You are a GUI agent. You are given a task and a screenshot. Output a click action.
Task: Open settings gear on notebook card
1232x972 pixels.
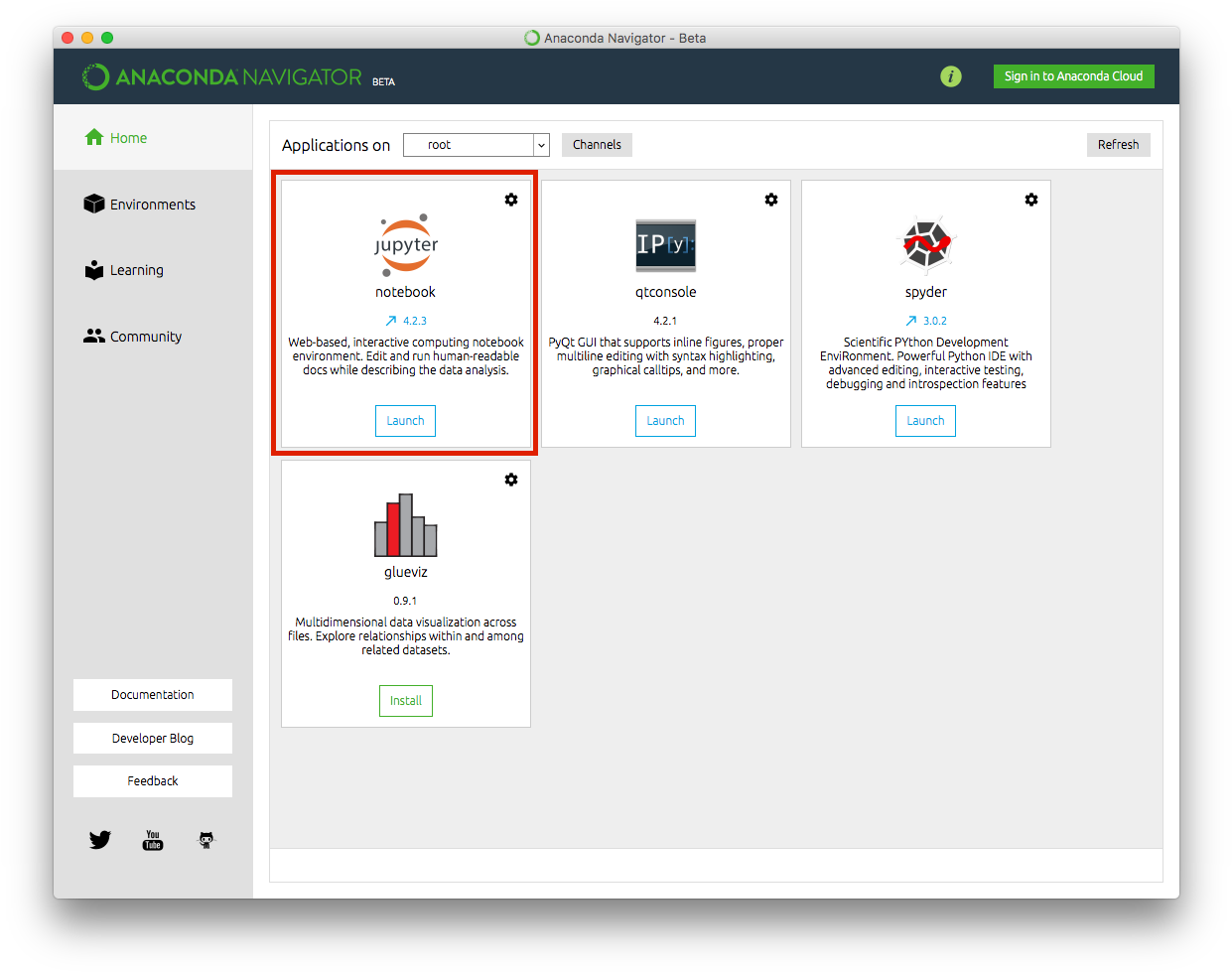(511, 200)
